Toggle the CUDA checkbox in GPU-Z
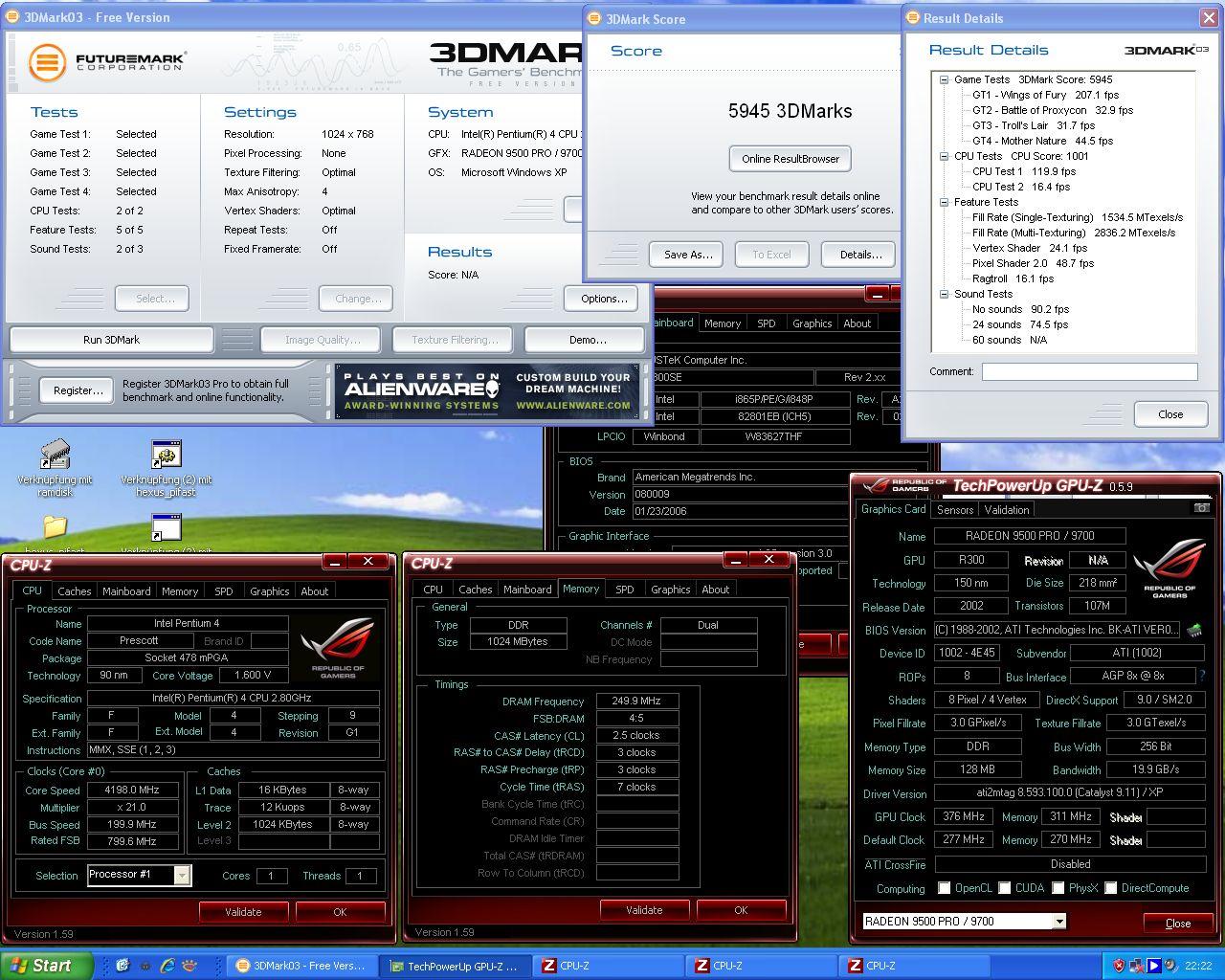This screenshot has width=1225, height=980. 1004,888
